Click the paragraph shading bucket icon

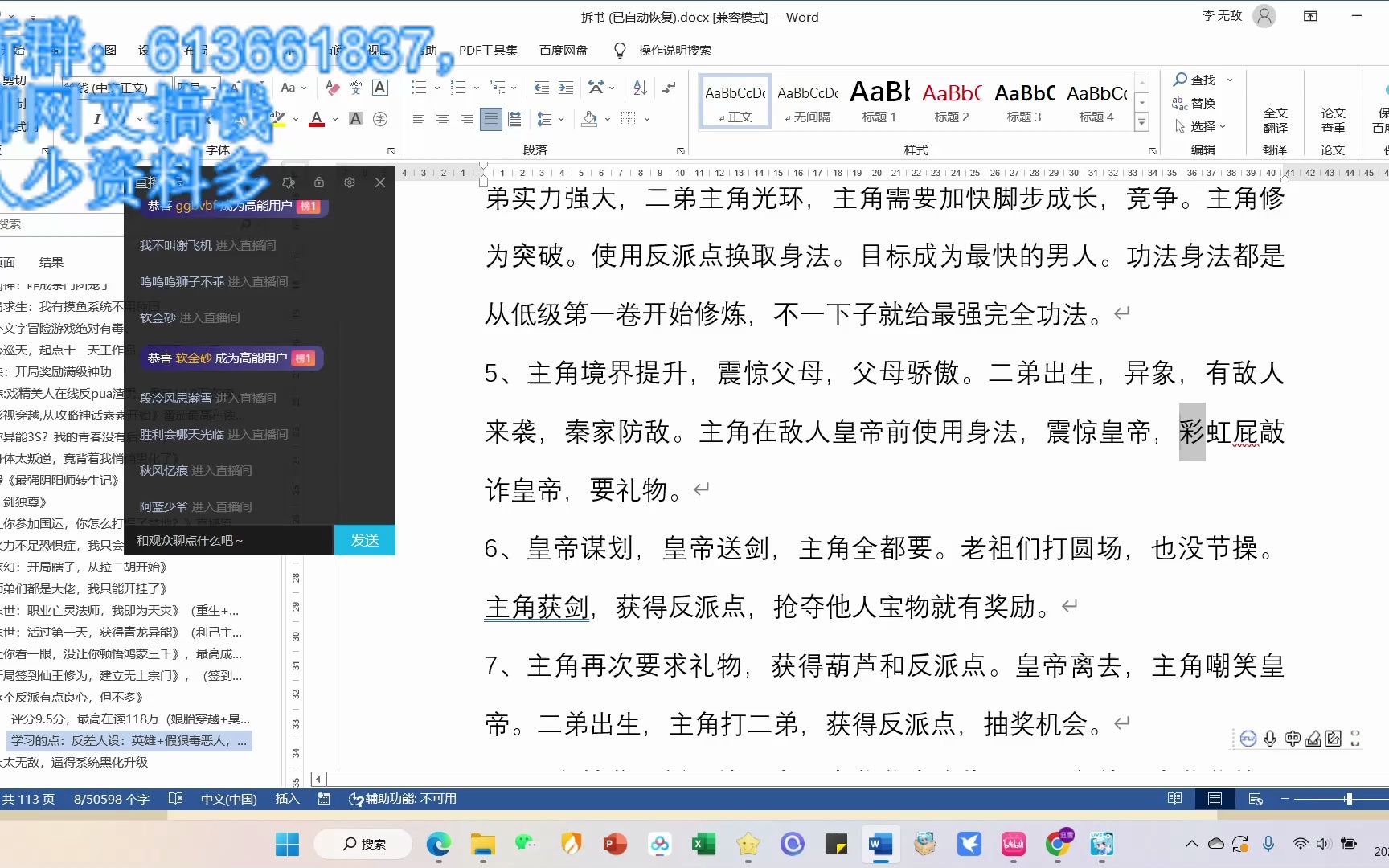pyautogui.click(x=589, y=119)
